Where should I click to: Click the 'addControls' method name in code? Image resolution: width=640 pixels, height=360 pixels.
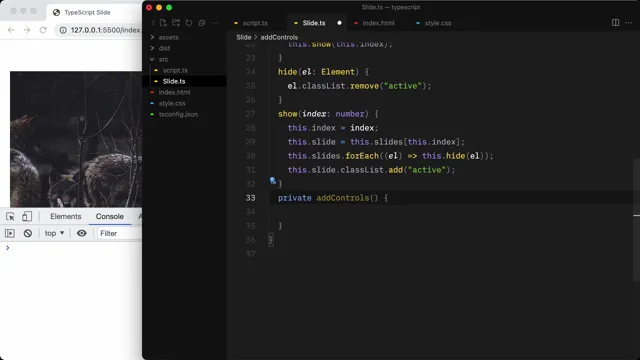[342, 198]
